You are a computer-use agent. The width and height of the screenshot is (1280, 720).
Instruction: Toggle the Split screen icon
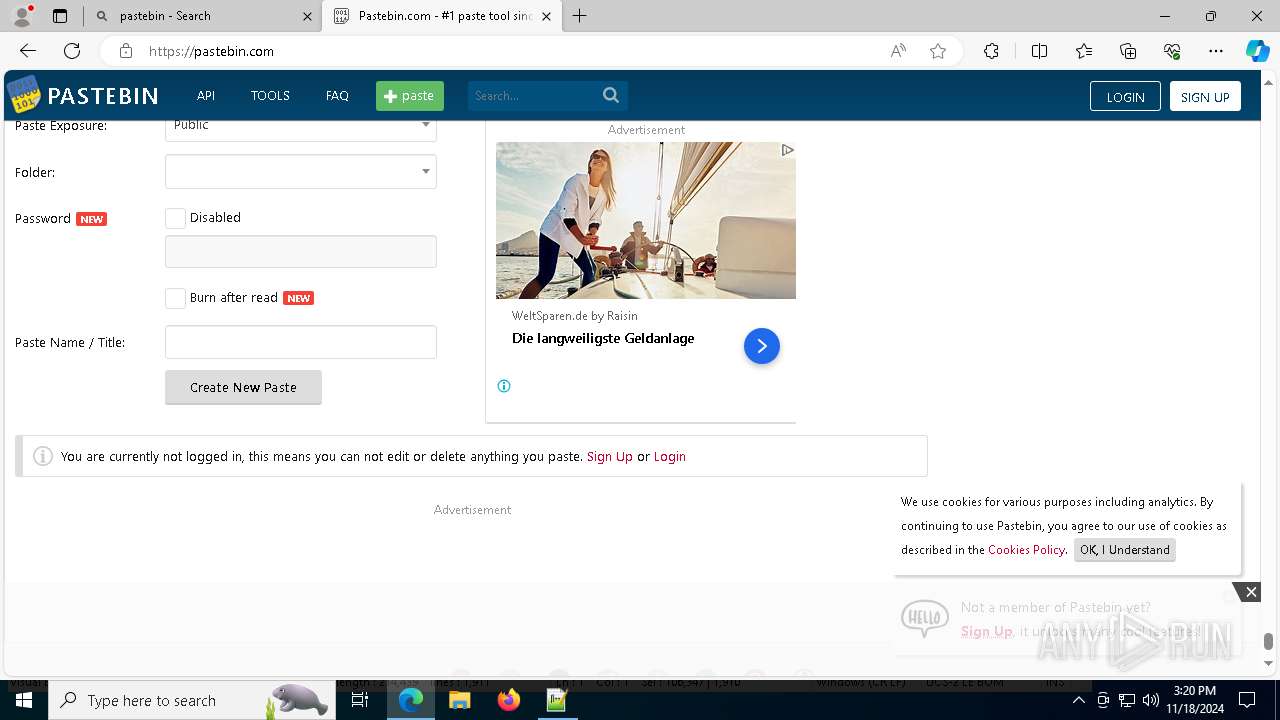pos(1039,51)
